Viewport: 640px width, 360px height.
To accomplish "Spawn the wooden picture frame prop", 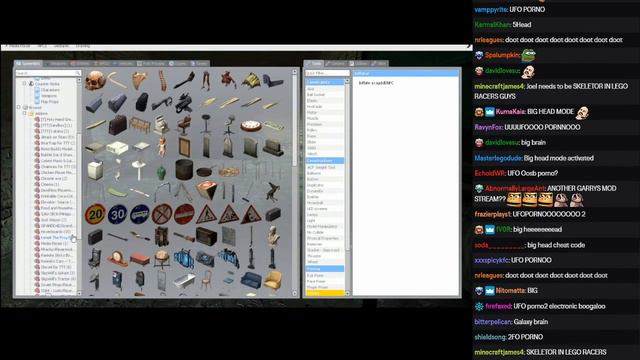I will (x=184, y=147).
